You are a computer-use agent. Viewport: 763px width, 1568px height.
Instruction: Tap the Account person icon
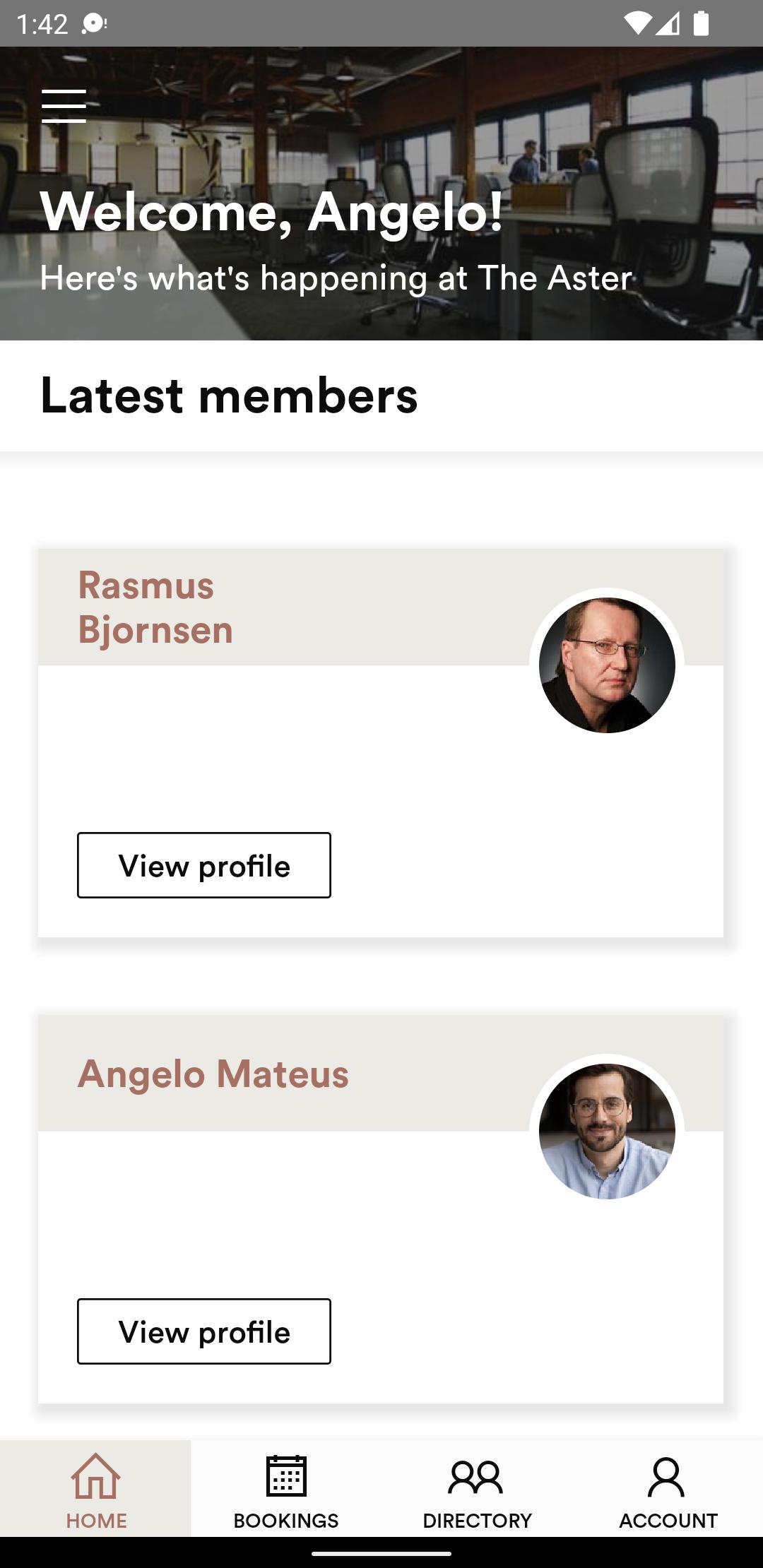tap(666, 1477)
